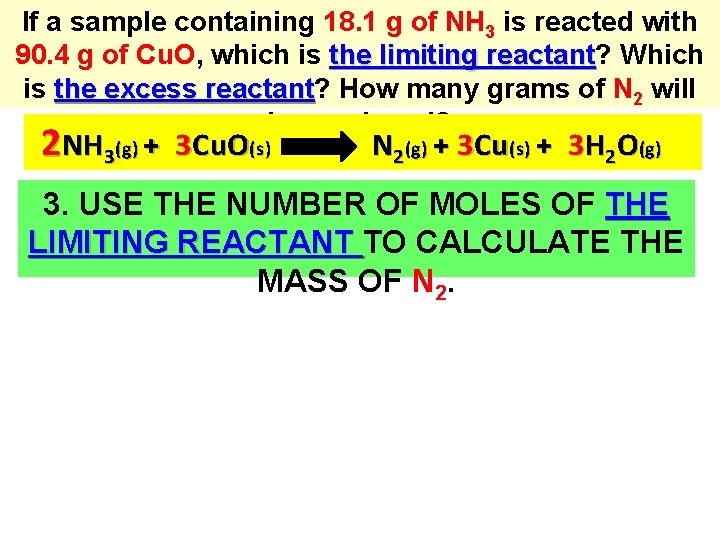720x540 pixels.
Task: Click the red 'N2' in the question text
Action: (x=628, y=90)
